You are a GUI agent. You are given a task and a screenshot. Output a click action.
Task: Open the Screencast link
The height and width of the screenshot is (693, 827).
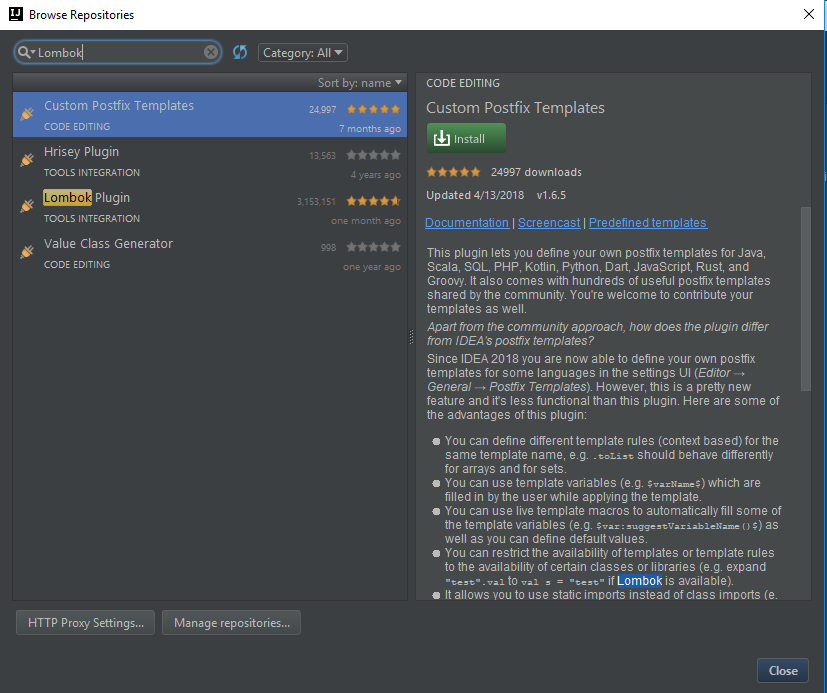[x=548, y=222]
